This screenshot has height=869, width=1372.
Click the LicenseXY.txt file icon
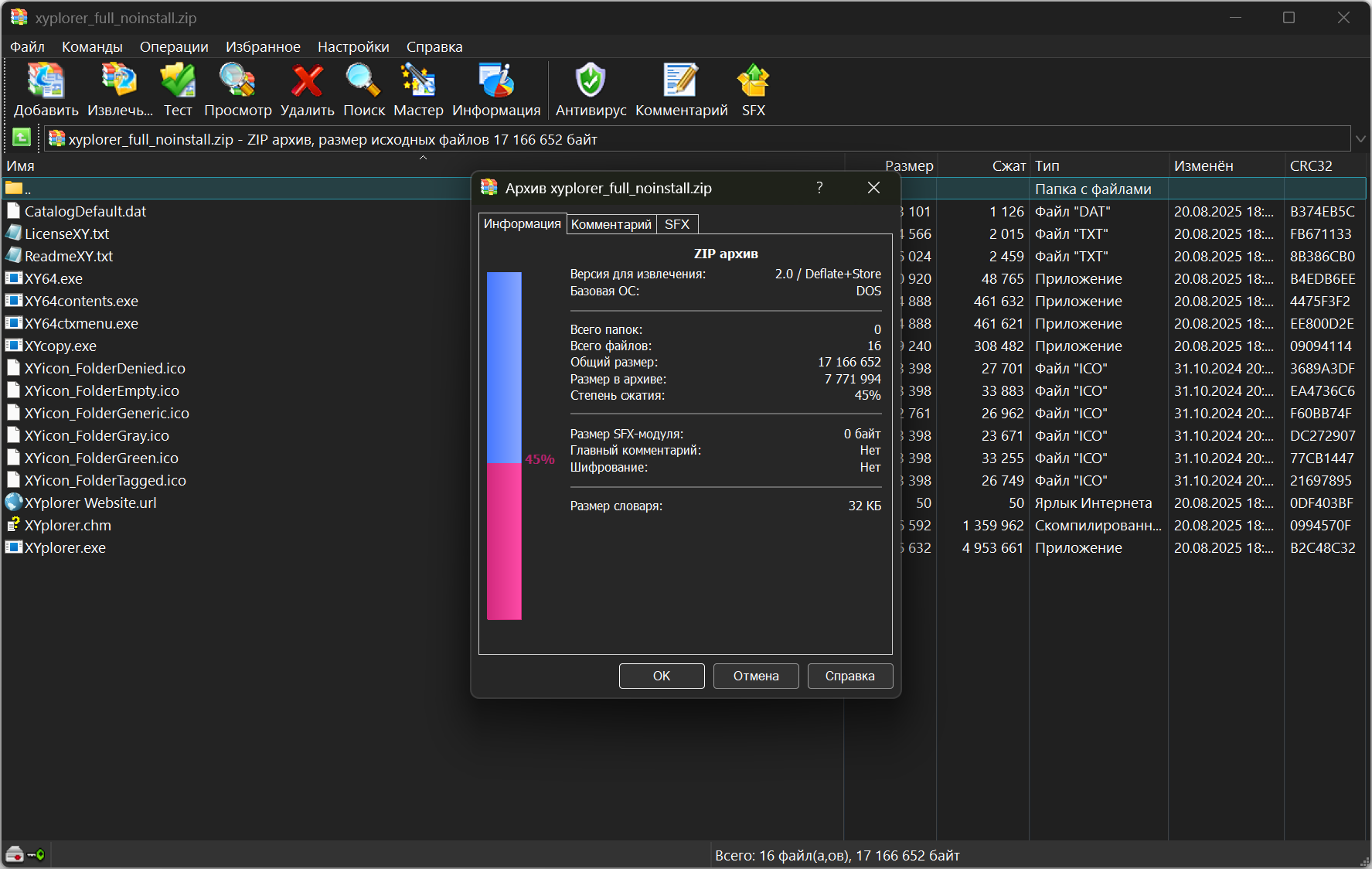13,233
